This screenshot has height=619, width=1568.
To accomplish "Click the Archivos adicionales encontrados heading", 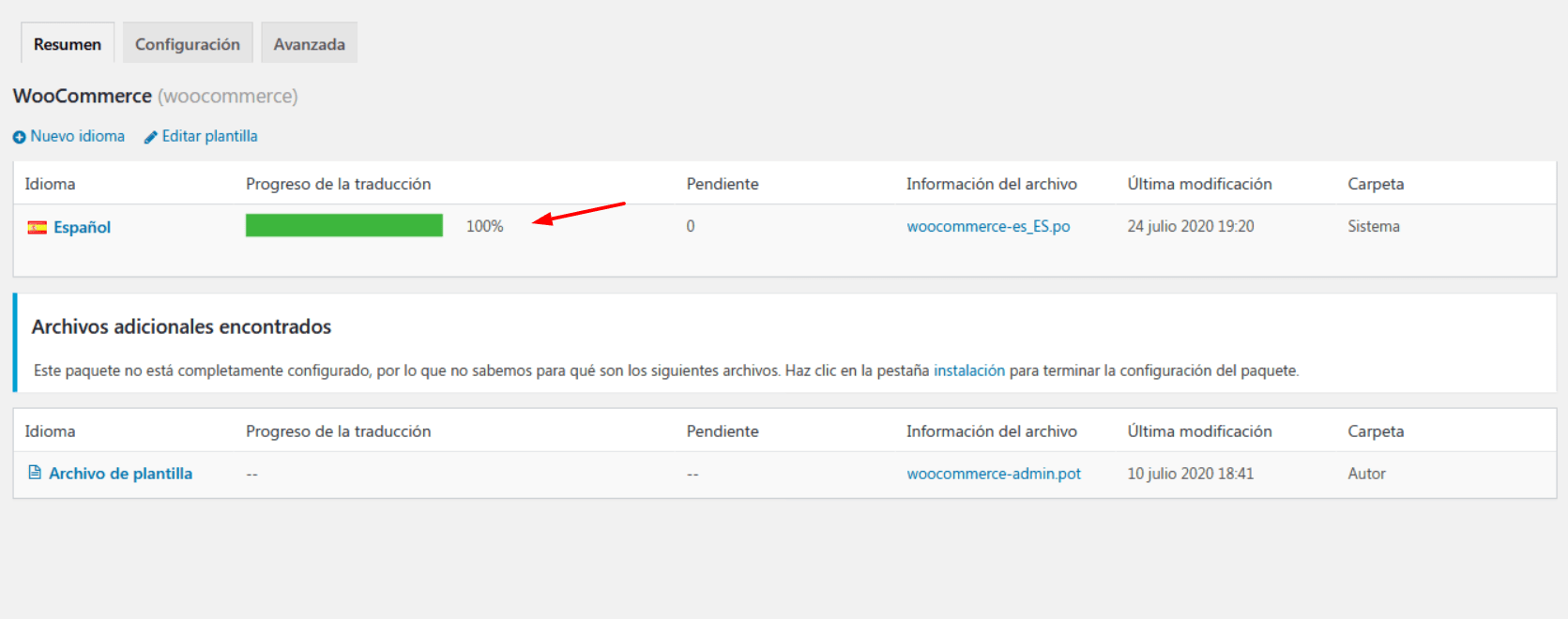I will 181,326.
